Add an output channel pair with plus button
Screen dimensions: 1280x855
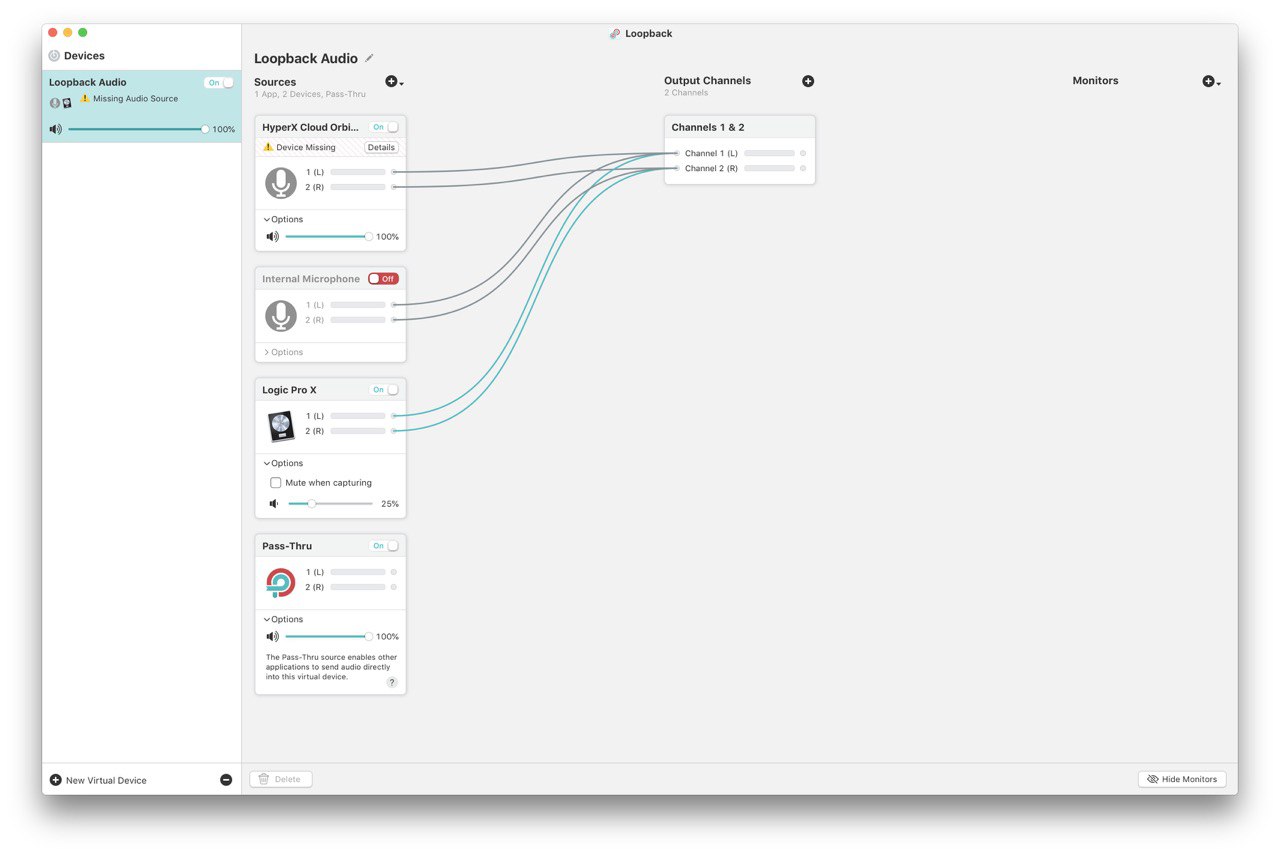point(808,81)
